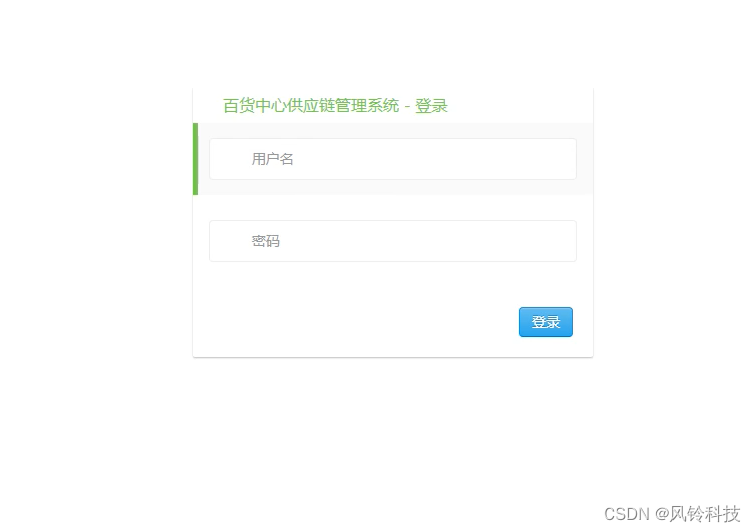
Task: Click empty card area left of 登录 button
Action: 357,322
